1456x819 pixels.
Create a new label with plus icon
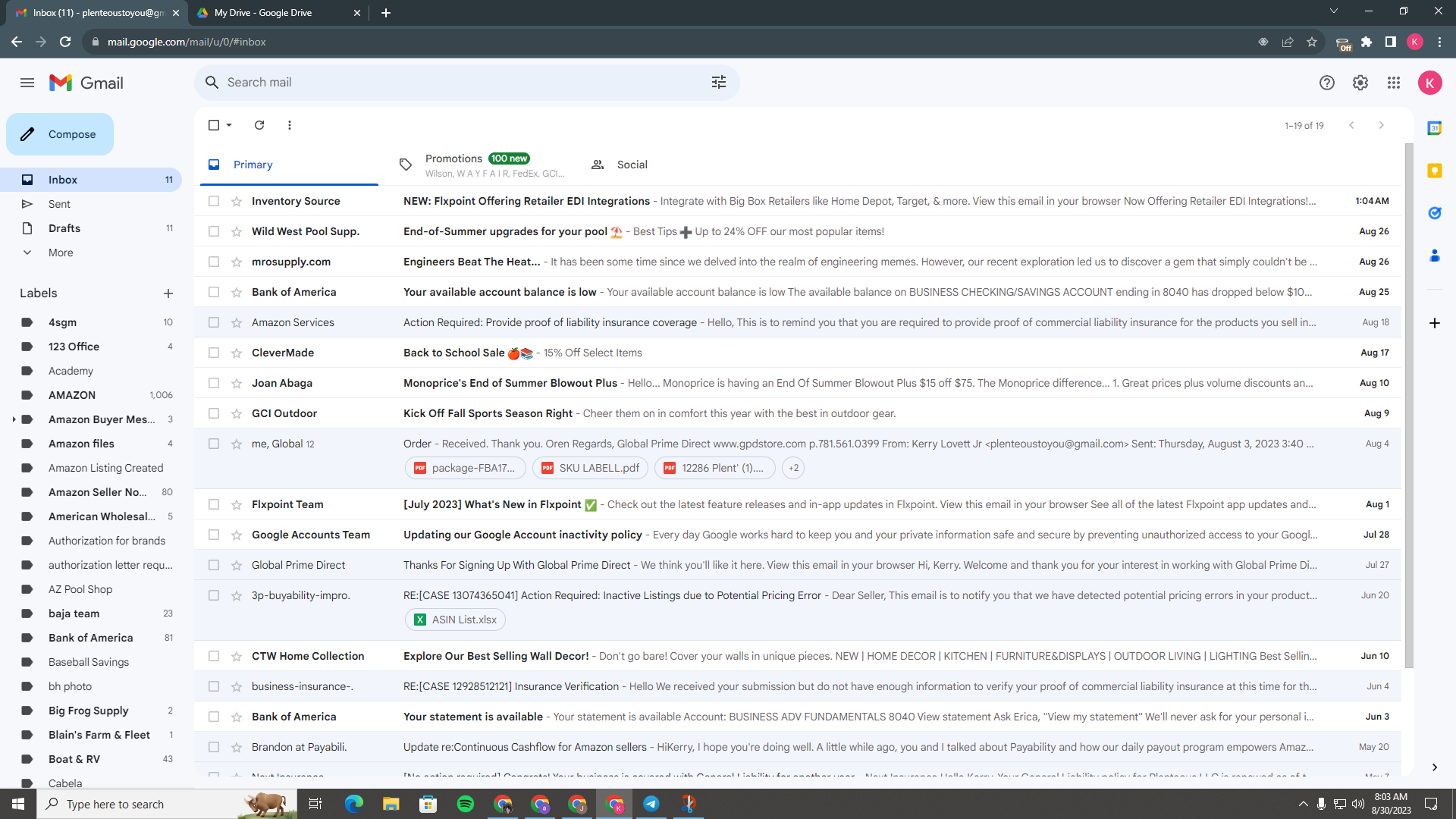coord(168,293)
